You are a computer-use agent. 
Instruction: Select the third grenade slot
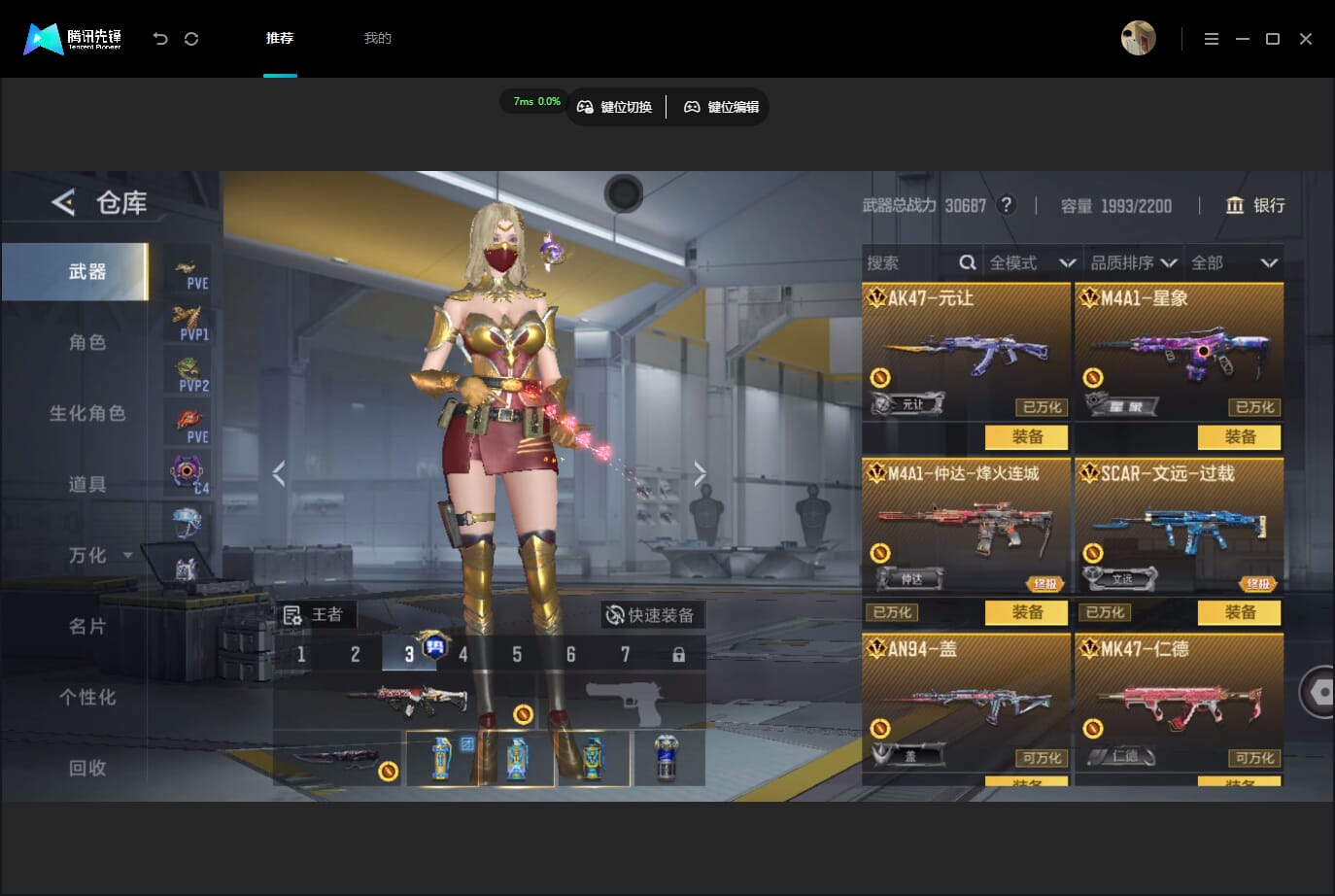pyautogui.click(x=593, y=758)
